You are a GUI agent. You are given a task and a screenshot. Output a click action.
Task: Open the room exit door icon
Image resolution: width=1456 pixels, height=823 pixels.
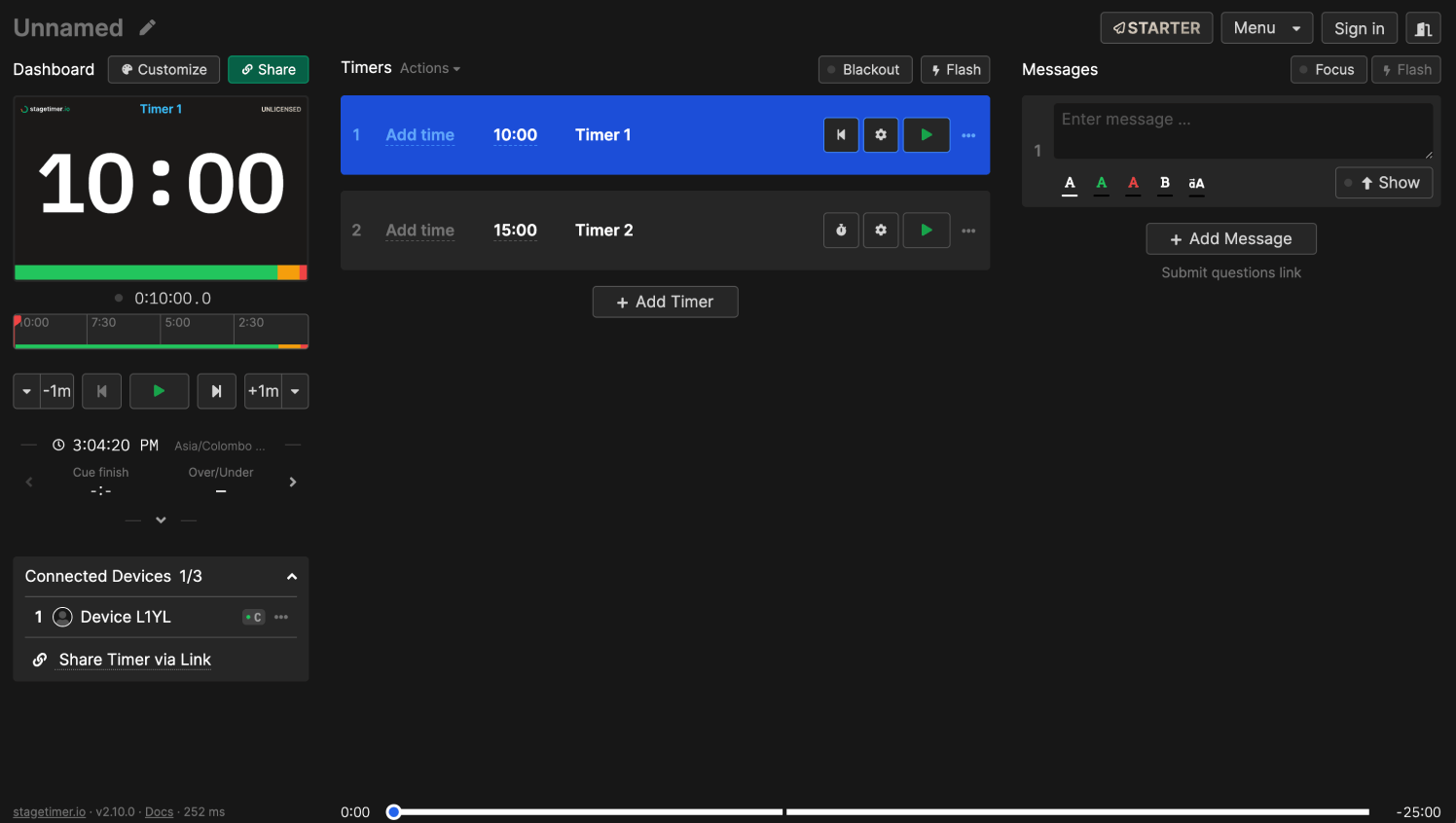[1423, 28]
